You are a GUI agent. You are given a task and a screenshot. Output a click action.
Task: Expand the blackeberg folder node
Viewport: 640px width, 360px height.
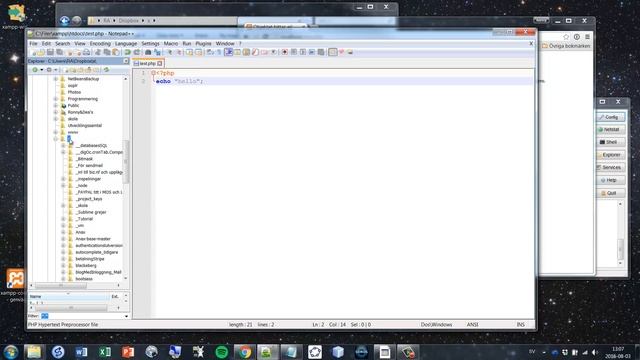point(63,265)
